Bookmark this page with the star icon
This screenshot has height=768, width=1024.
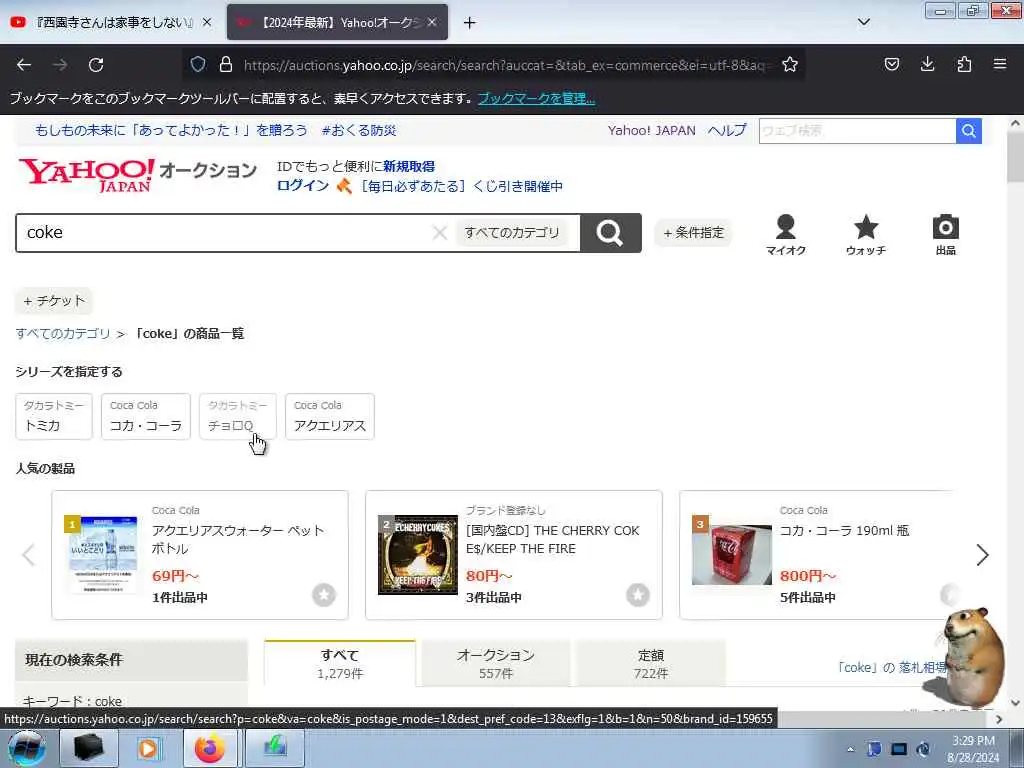click(x=790, y=64)
